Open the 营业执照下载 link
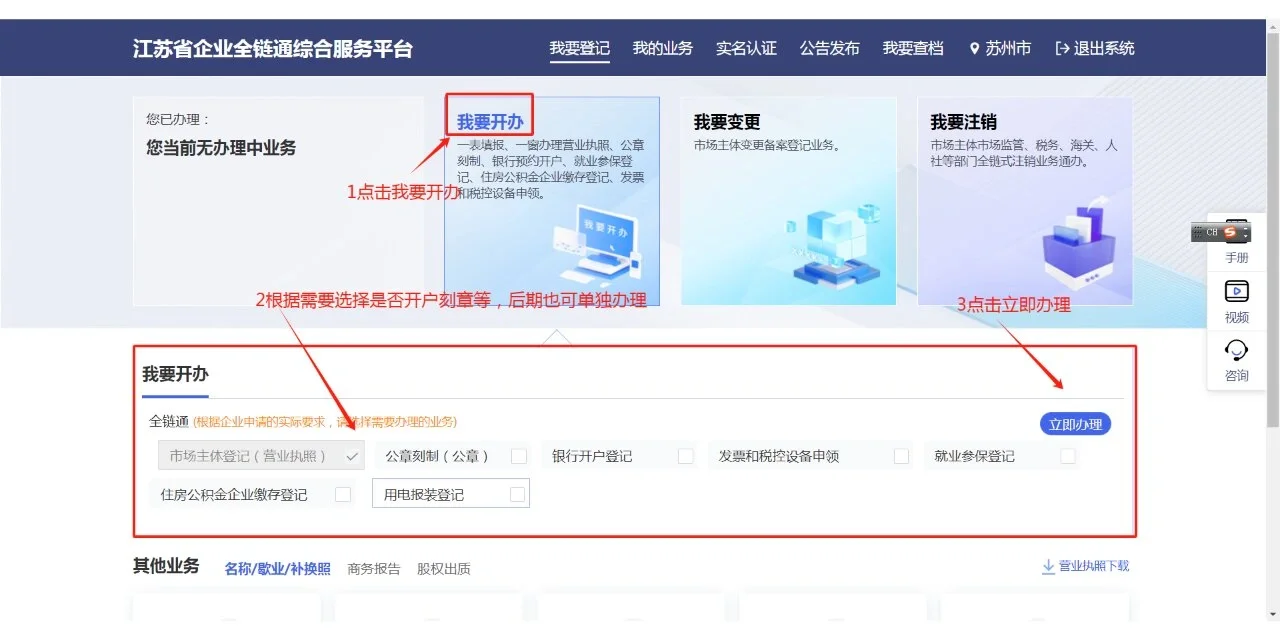1280x640 pixels. tap(1094, 566)
